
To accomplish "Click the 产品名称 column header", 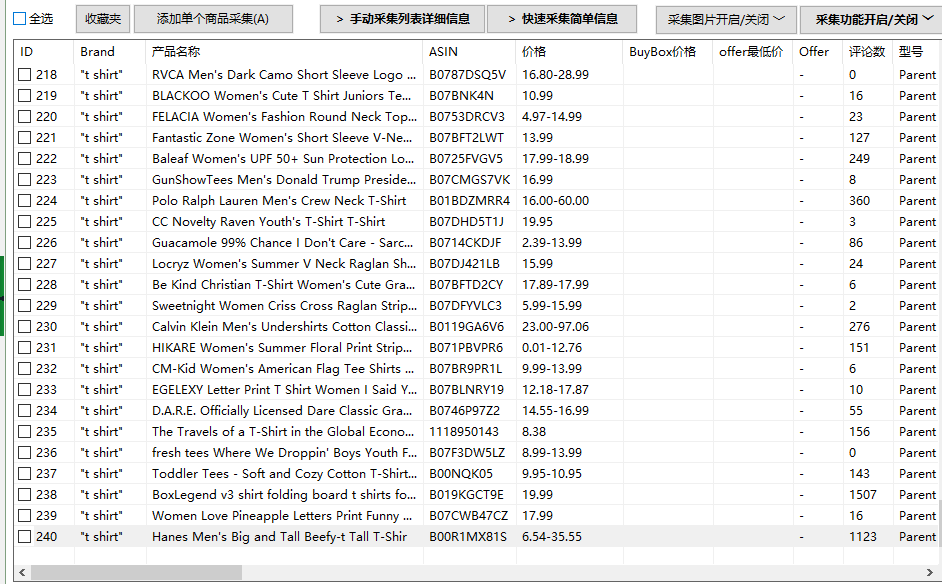I will (284, 52).
